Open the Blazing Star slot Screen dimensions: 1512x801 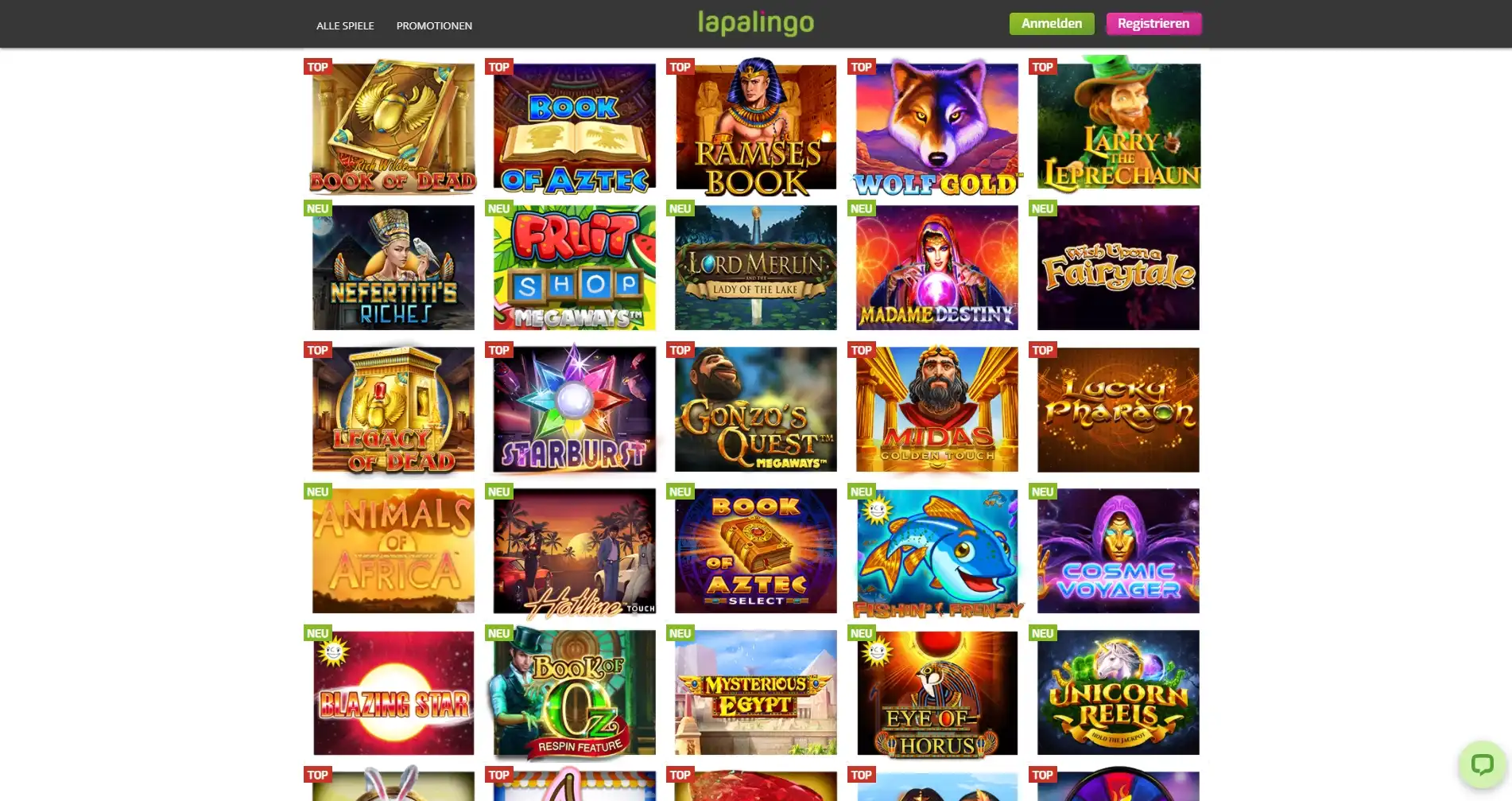pyautogui.click(x=394, y=693)
